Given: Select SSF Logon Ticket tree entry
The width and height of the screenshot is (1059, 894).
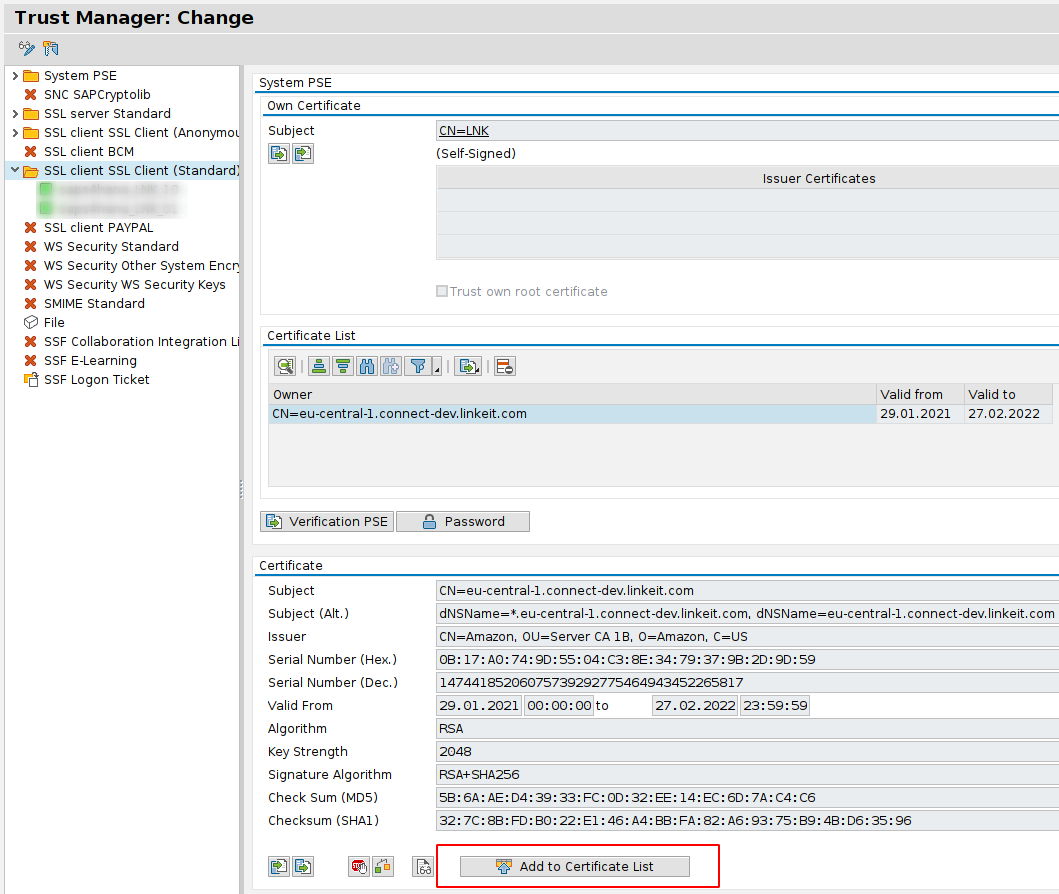Looking at the screenshot, I should [x=96, y=380].
